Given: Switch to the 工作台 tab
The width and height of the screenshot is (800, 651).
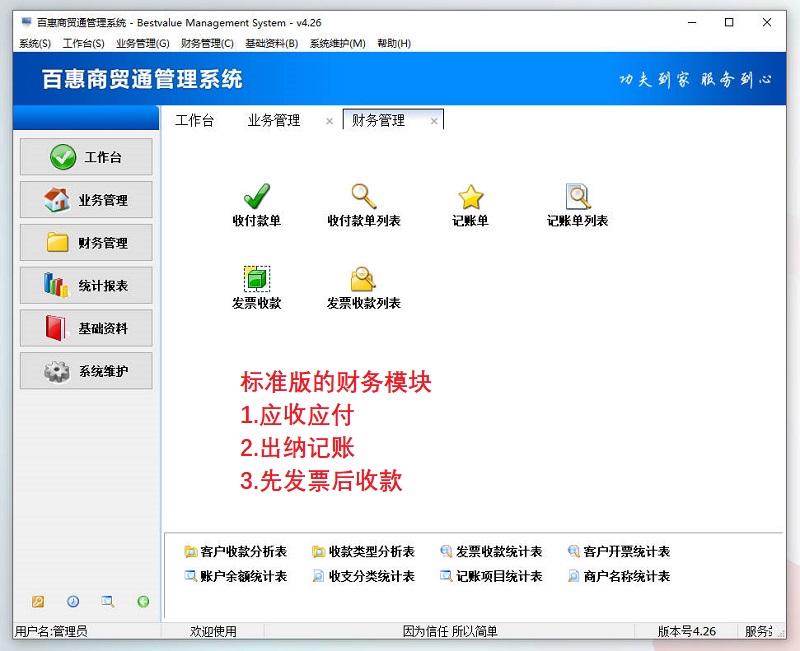Looking at the screenshot, I should 194,120.
